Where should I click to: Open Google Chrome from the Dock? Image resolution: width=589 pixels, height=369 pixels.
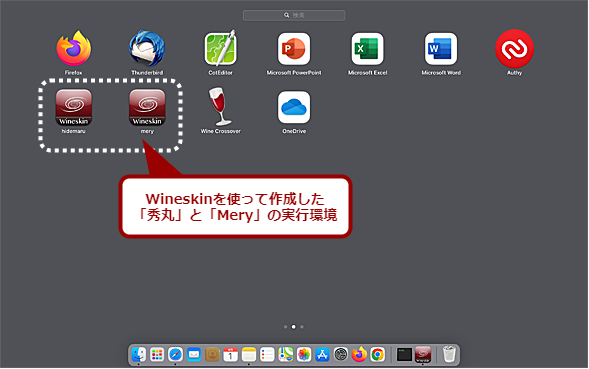click(x=378, y=354)
